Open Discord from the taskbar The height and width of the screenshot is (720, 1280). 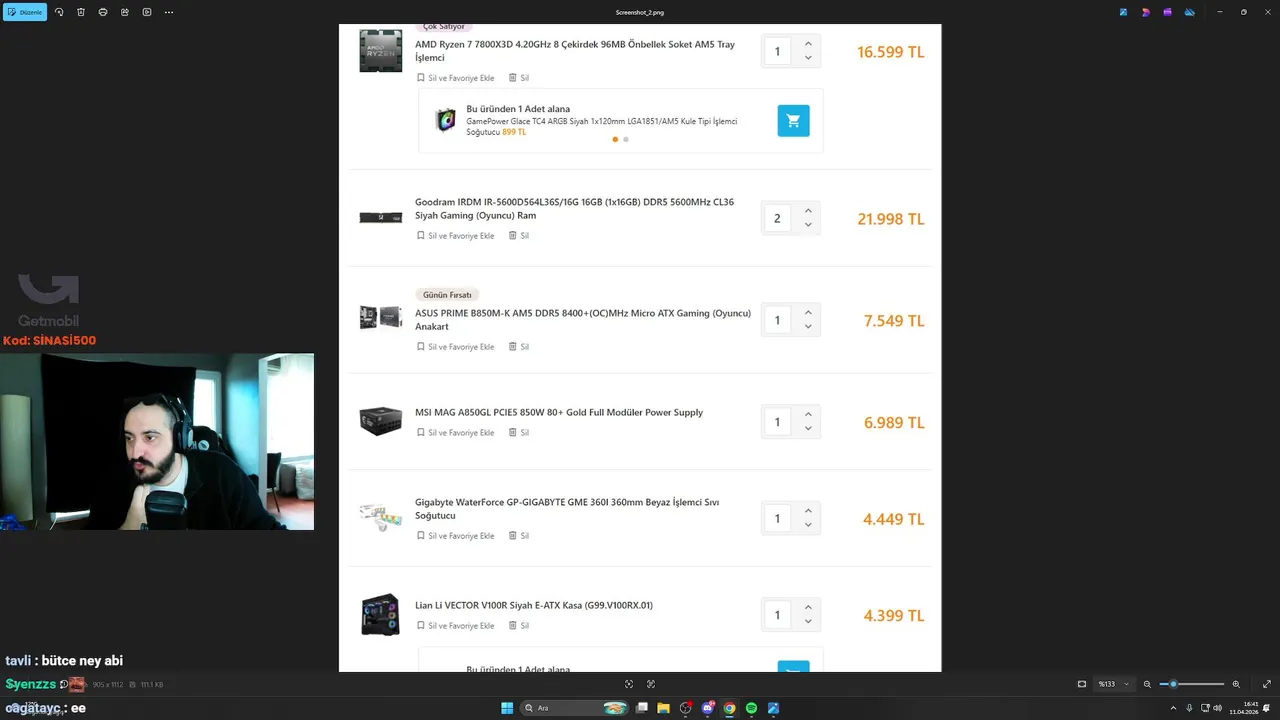click(x=708, y=708)
